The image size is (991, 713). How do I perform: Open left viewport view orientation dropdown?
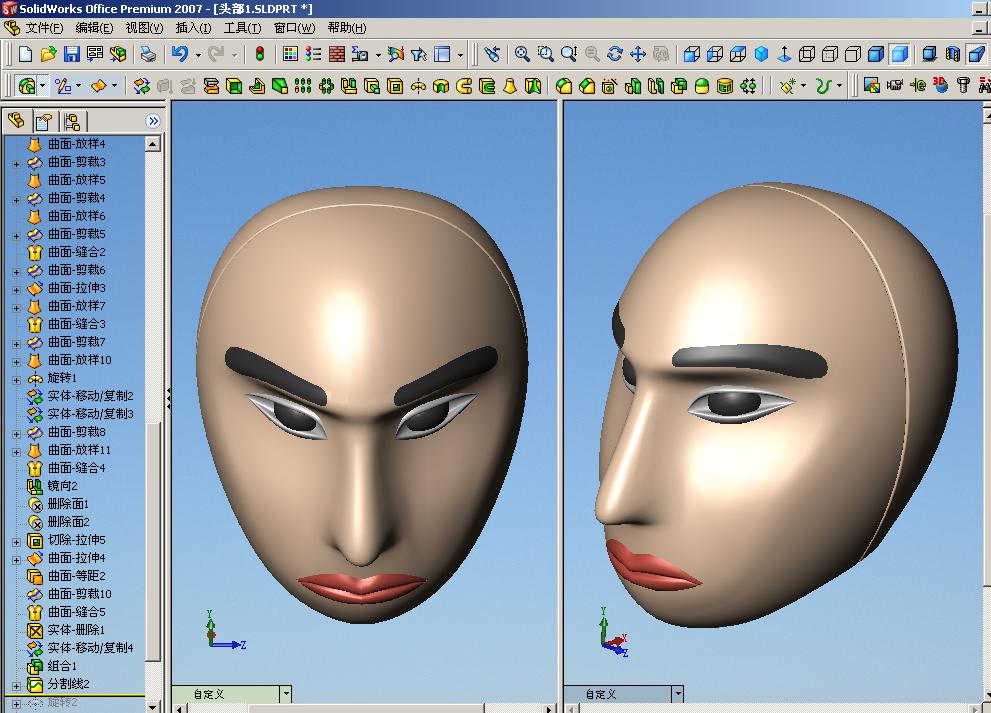[x=286, y=694]
